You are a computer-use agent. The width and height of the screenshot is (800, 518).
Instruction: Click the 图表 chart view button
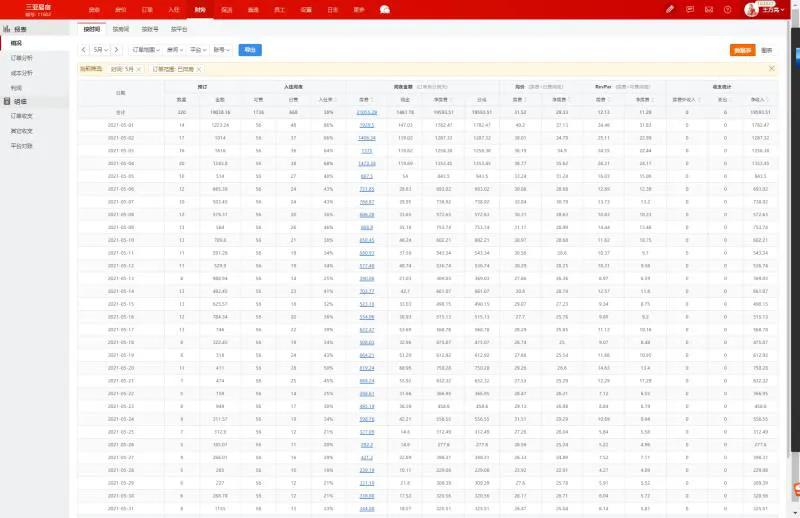[766, 50]
